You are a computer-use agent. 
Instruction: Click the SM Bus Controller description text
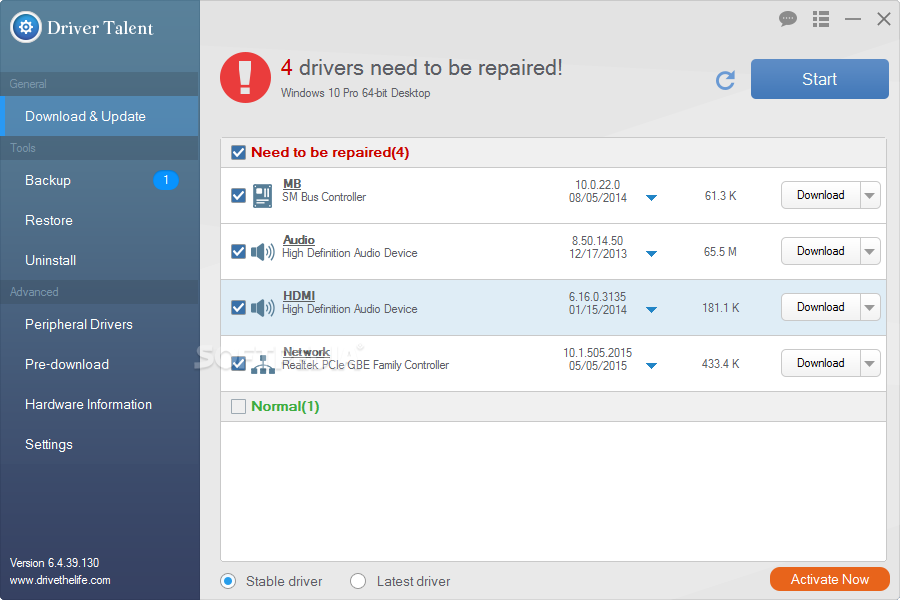click(x=324, y=197)
